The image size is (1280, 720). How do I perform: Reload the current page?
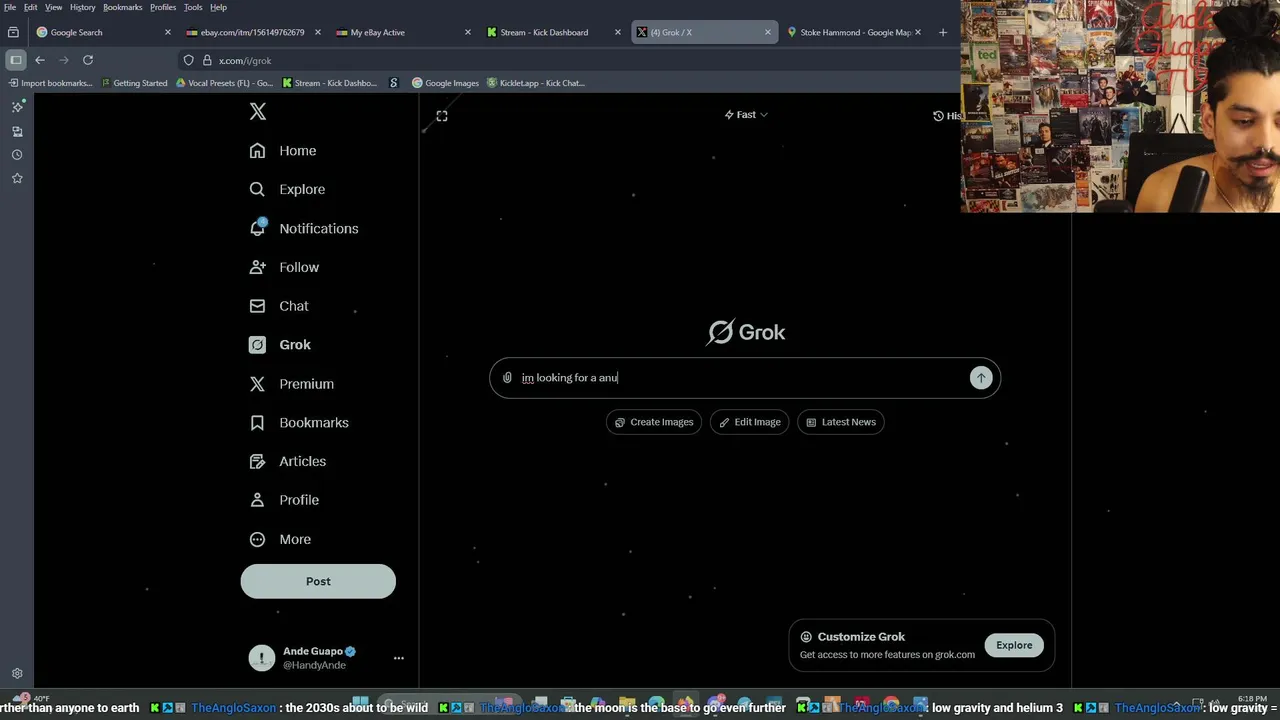[88, 60]
